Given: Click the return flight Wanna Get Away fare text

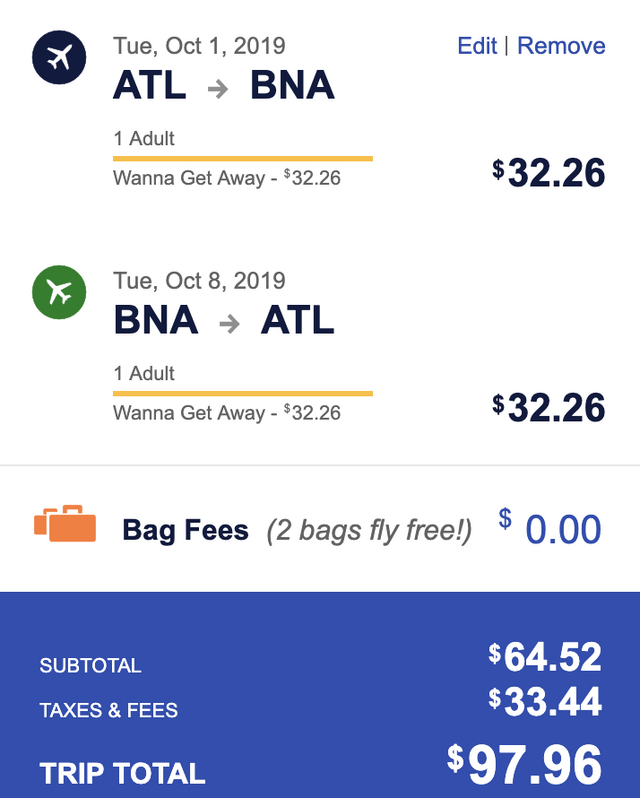Looking at the screenshot, I should click(227, 413).
